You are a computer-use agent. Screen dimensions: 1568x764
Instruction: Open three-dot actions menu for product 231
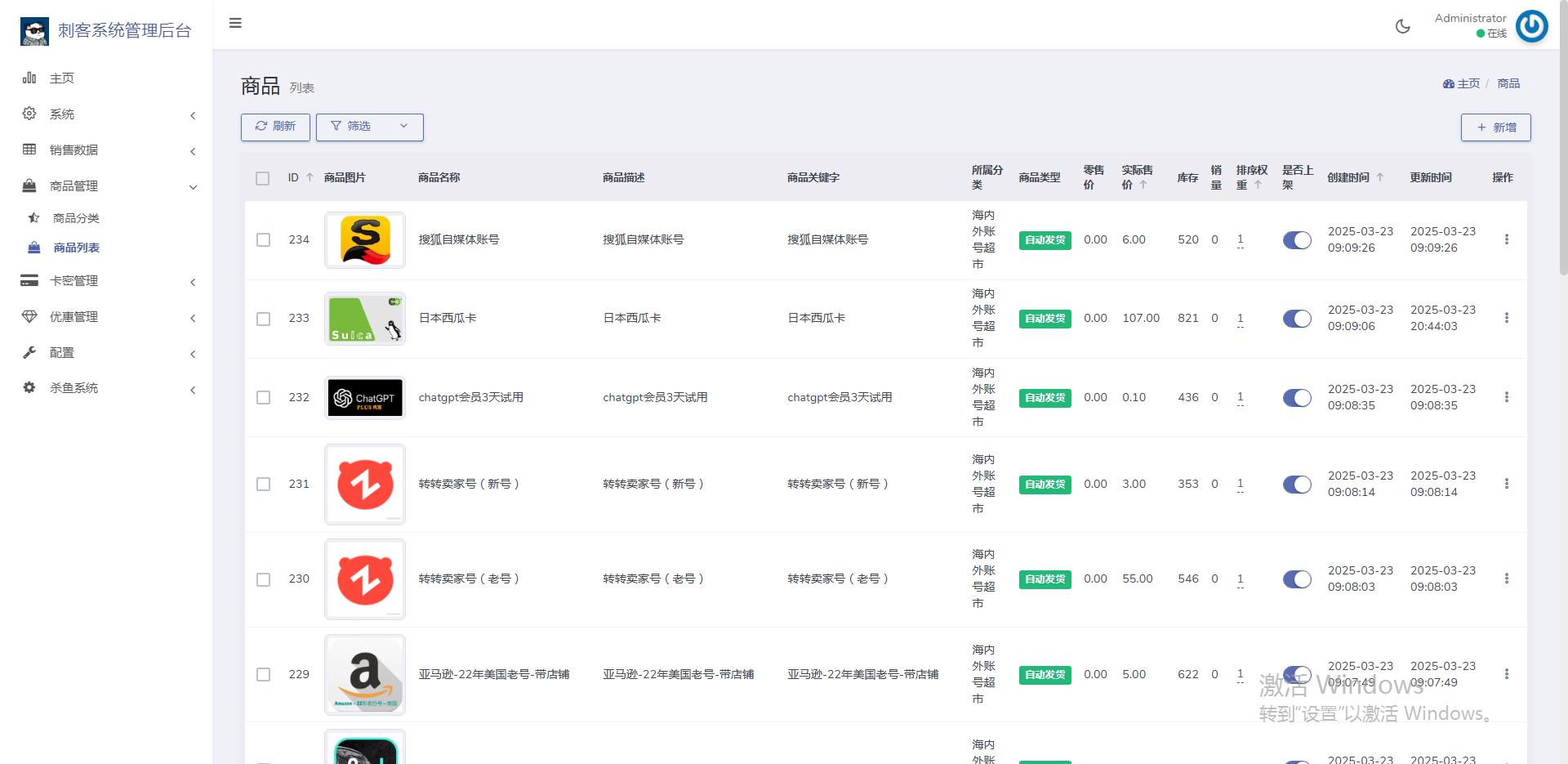tap(1506, 484)
